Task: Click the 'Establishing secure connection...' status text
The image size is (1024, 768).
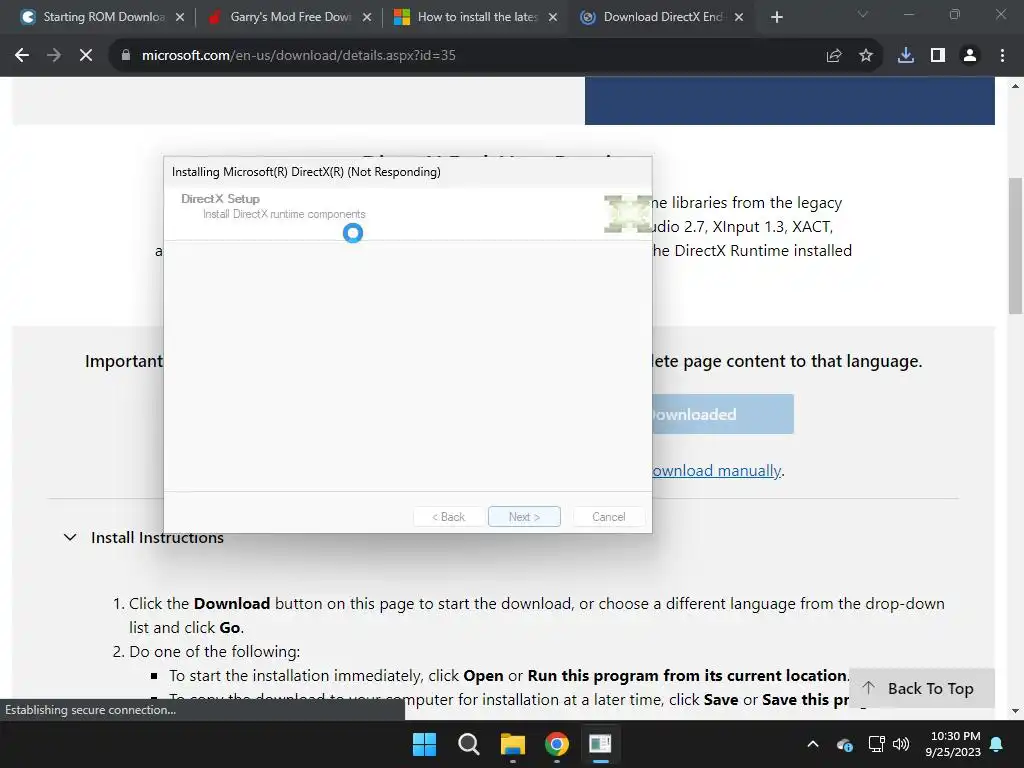Action: [91, 710]
